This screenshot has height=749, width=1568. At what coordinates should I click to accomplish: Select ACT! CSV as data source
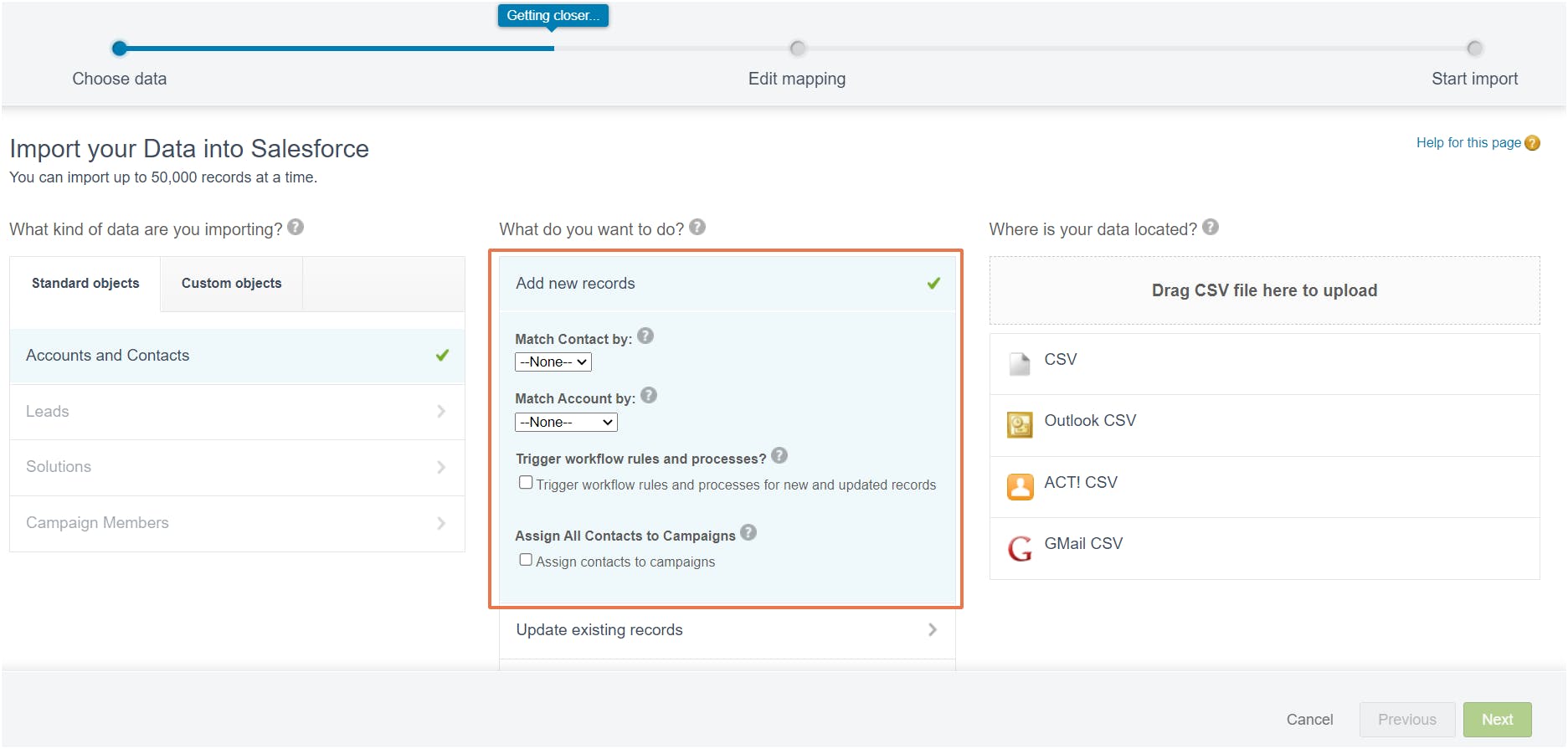[x=1264, y=487]
